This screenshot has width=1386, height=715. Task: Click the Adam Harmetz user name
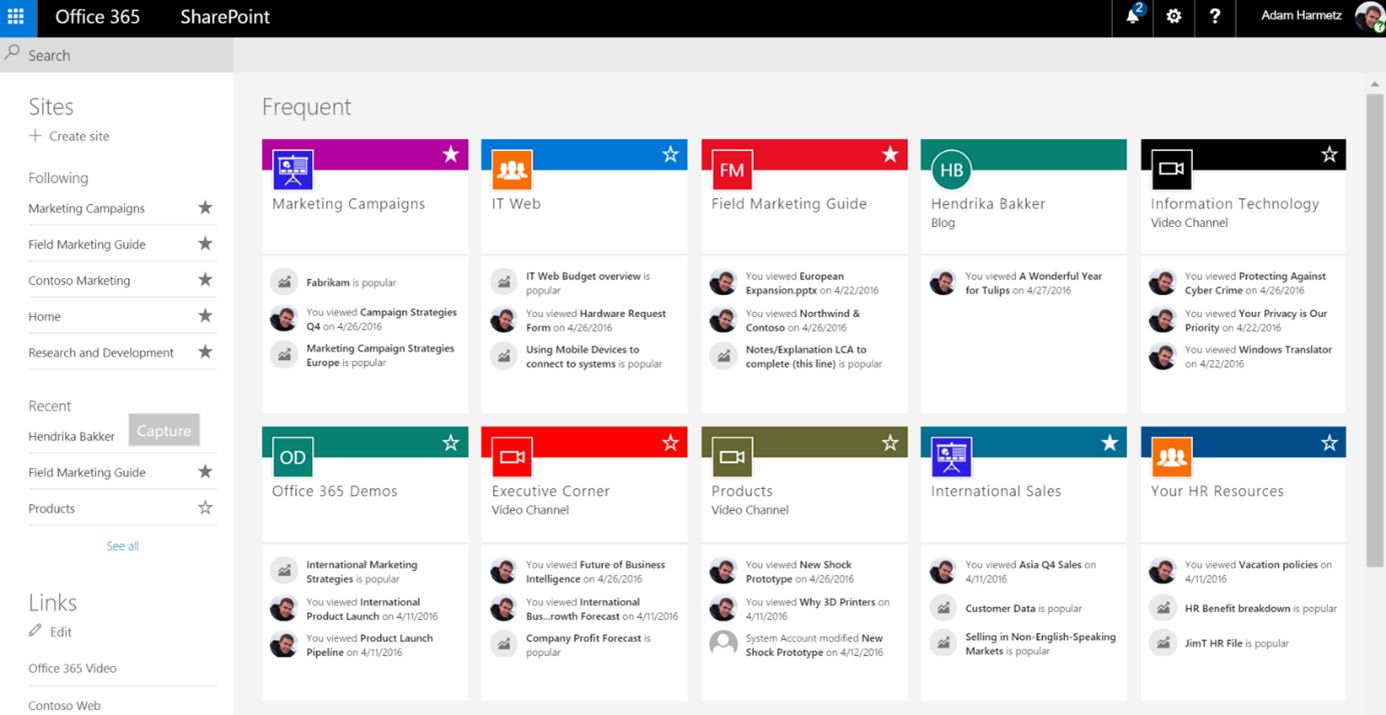point(1301,16)
